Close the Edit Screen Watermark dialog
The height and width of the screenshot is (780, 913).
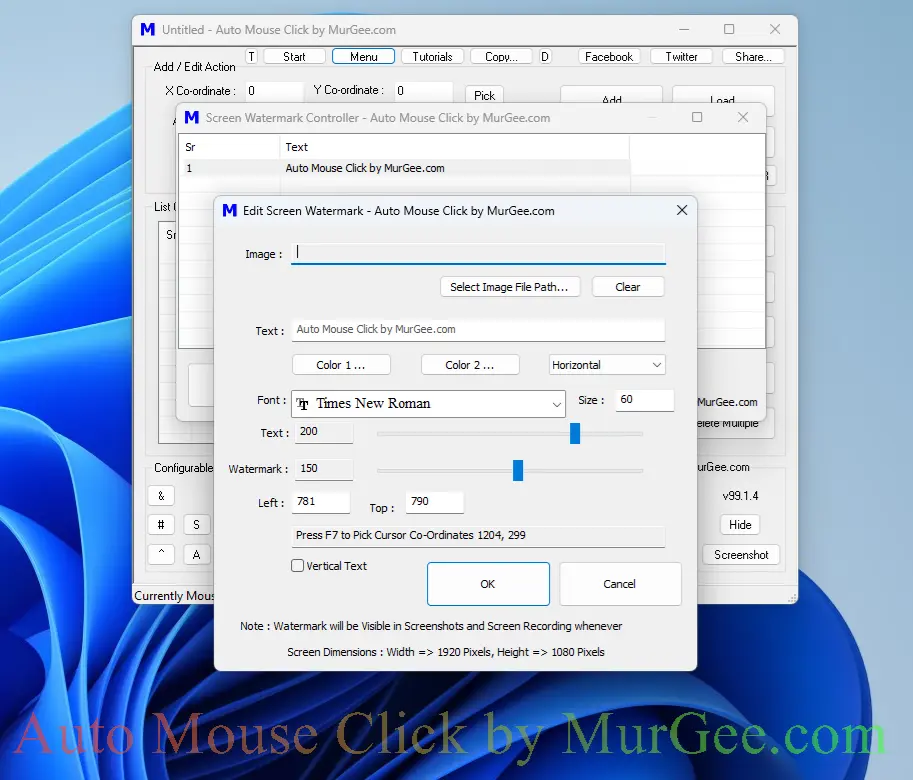point(682,210)
